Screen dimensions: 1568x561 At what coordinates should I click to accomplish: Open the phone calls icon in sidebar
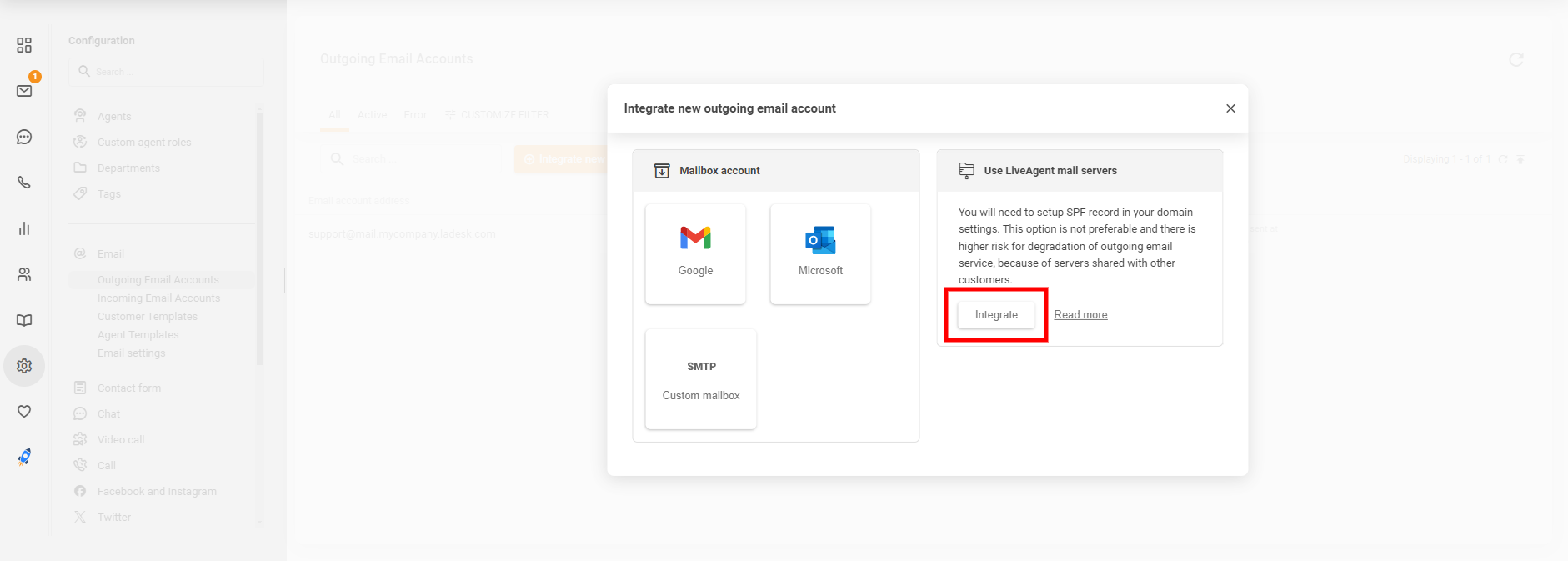click(24, 183)
